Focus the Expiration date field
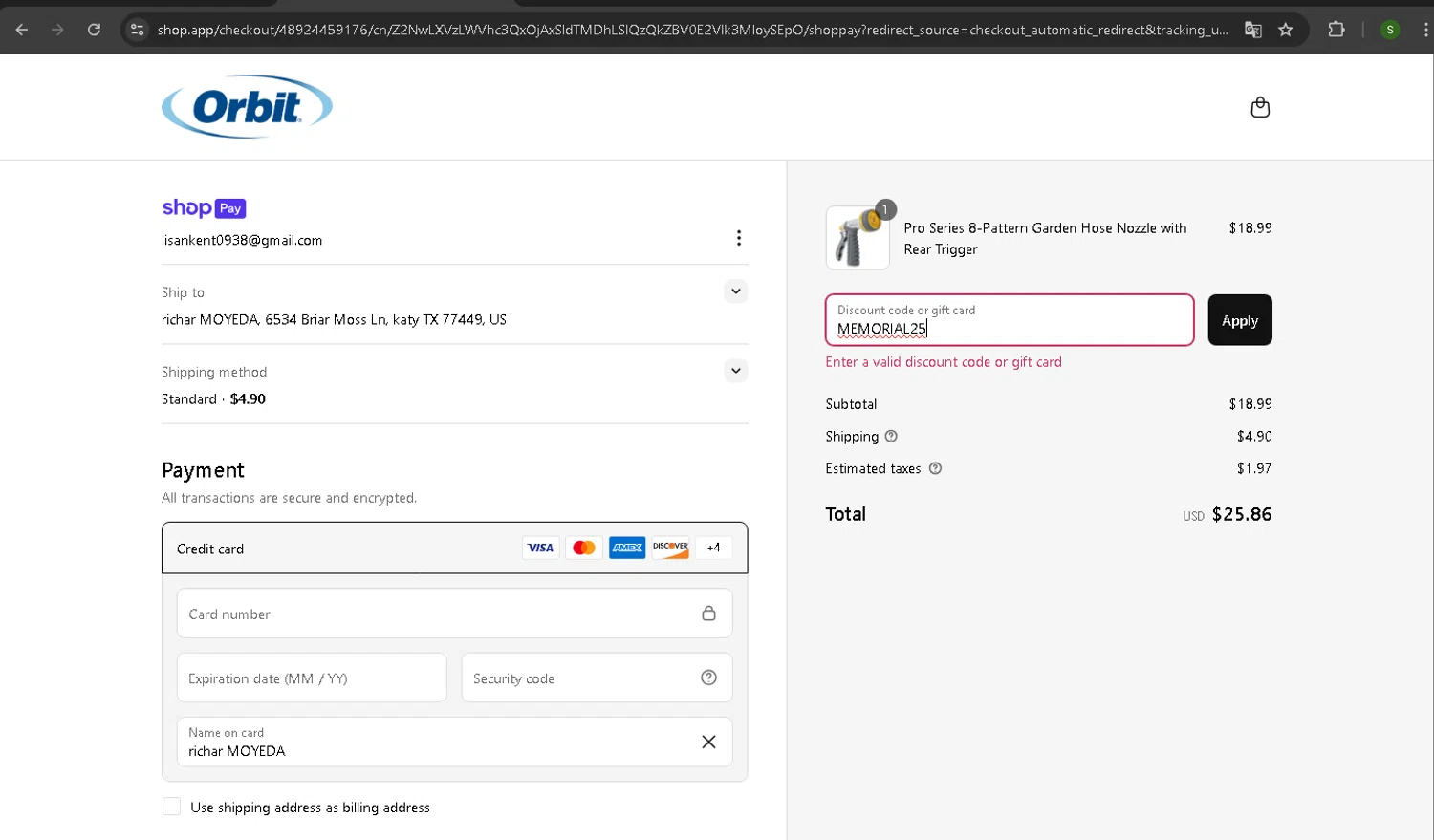The height and width of the screenshot is (840, 1434). 312,678
